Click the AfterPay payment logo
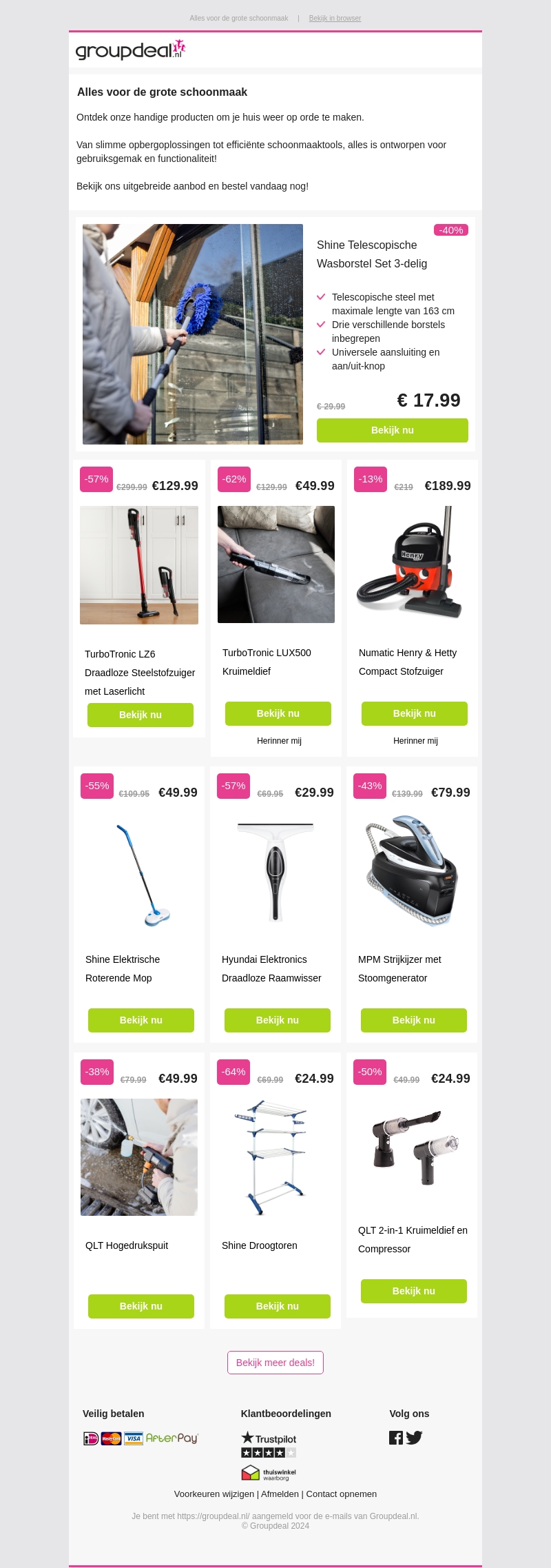 (x=171, y=1438)
